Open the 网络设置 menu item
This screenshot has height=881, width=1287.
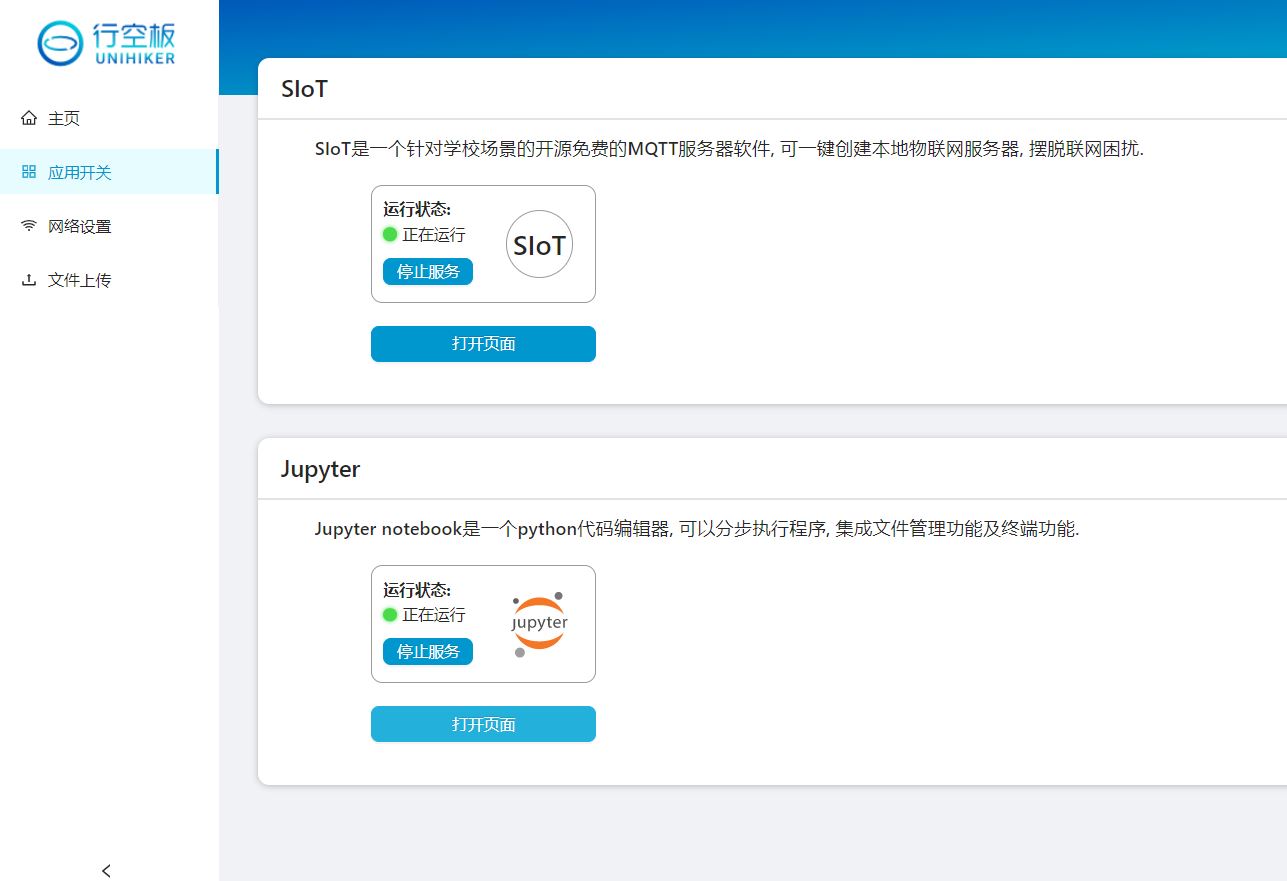(x=109, y=226)
